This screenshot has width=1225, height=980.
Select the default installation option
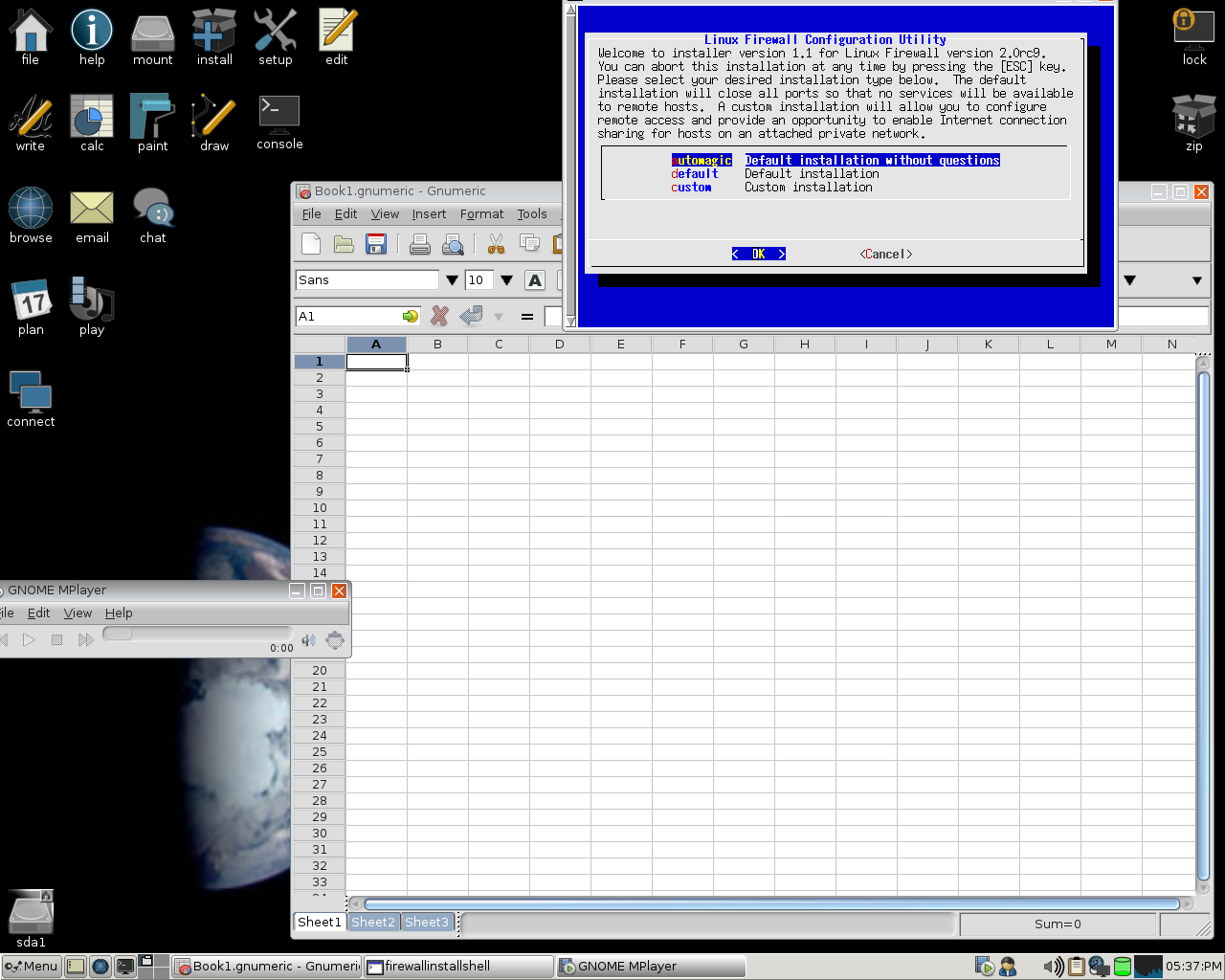point(775,173)
